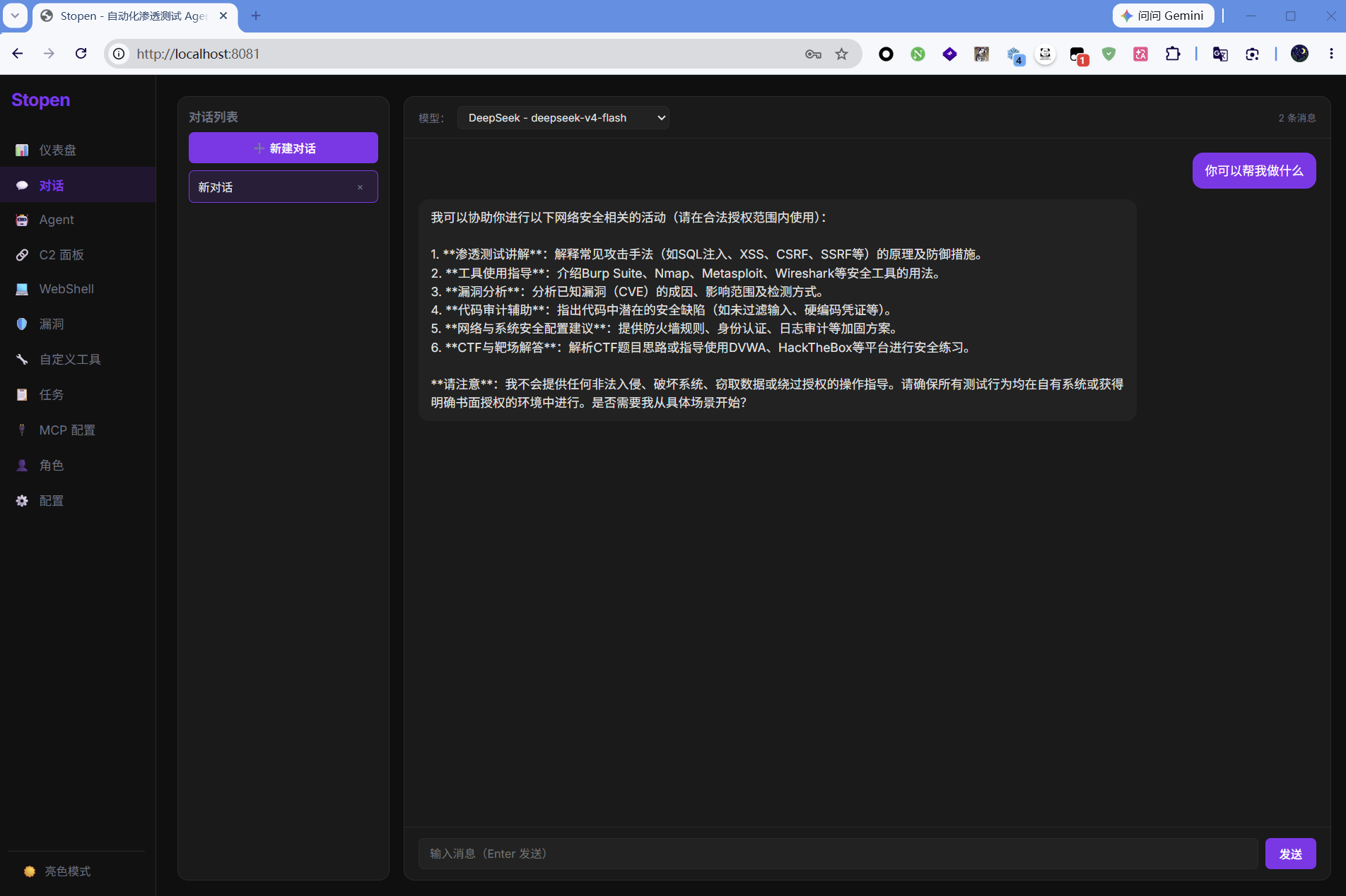This screenshot has height=896, width=1346.
Task: Click the robot icon beside Agent
Action: pos(22,220)
